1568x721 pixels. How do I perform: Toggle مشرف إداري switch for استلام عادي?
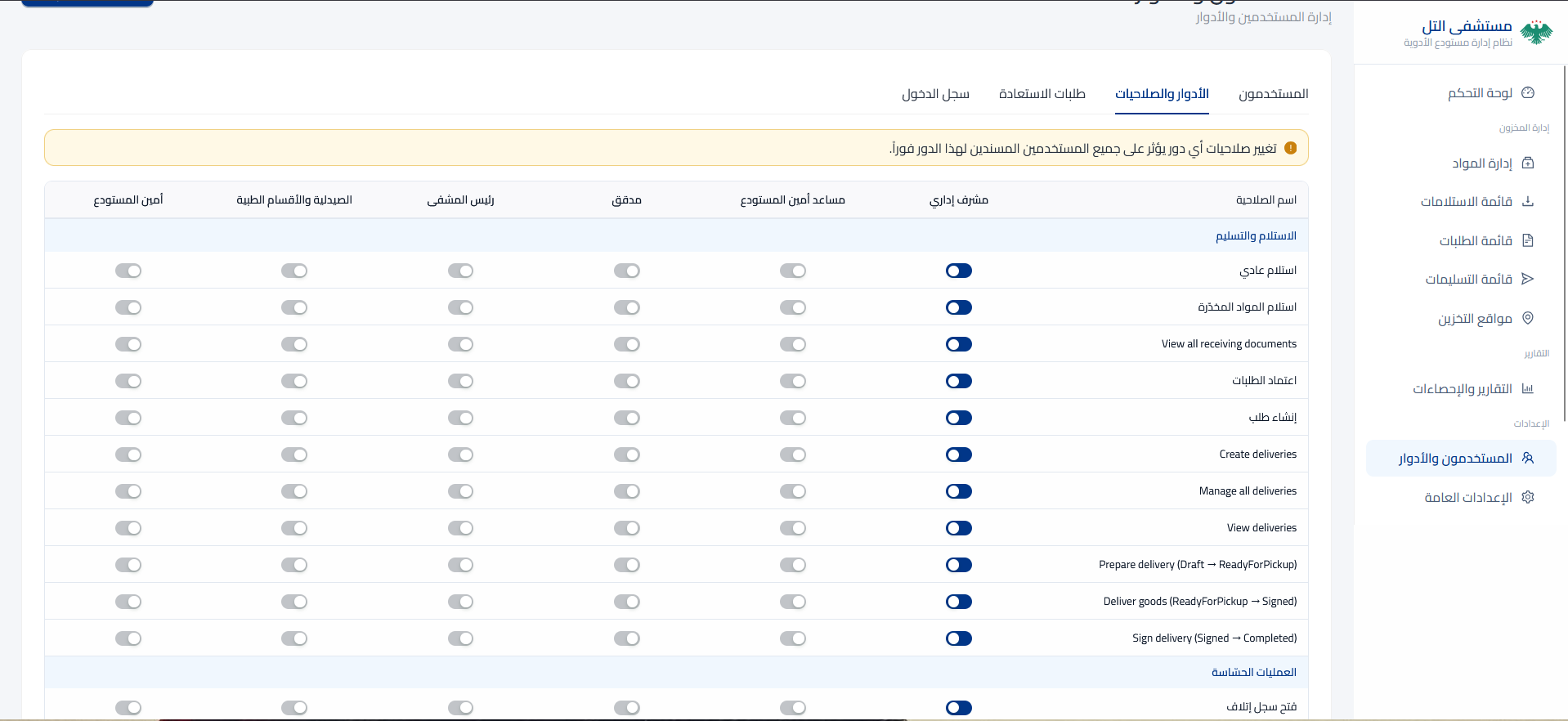tap(959, 271)
